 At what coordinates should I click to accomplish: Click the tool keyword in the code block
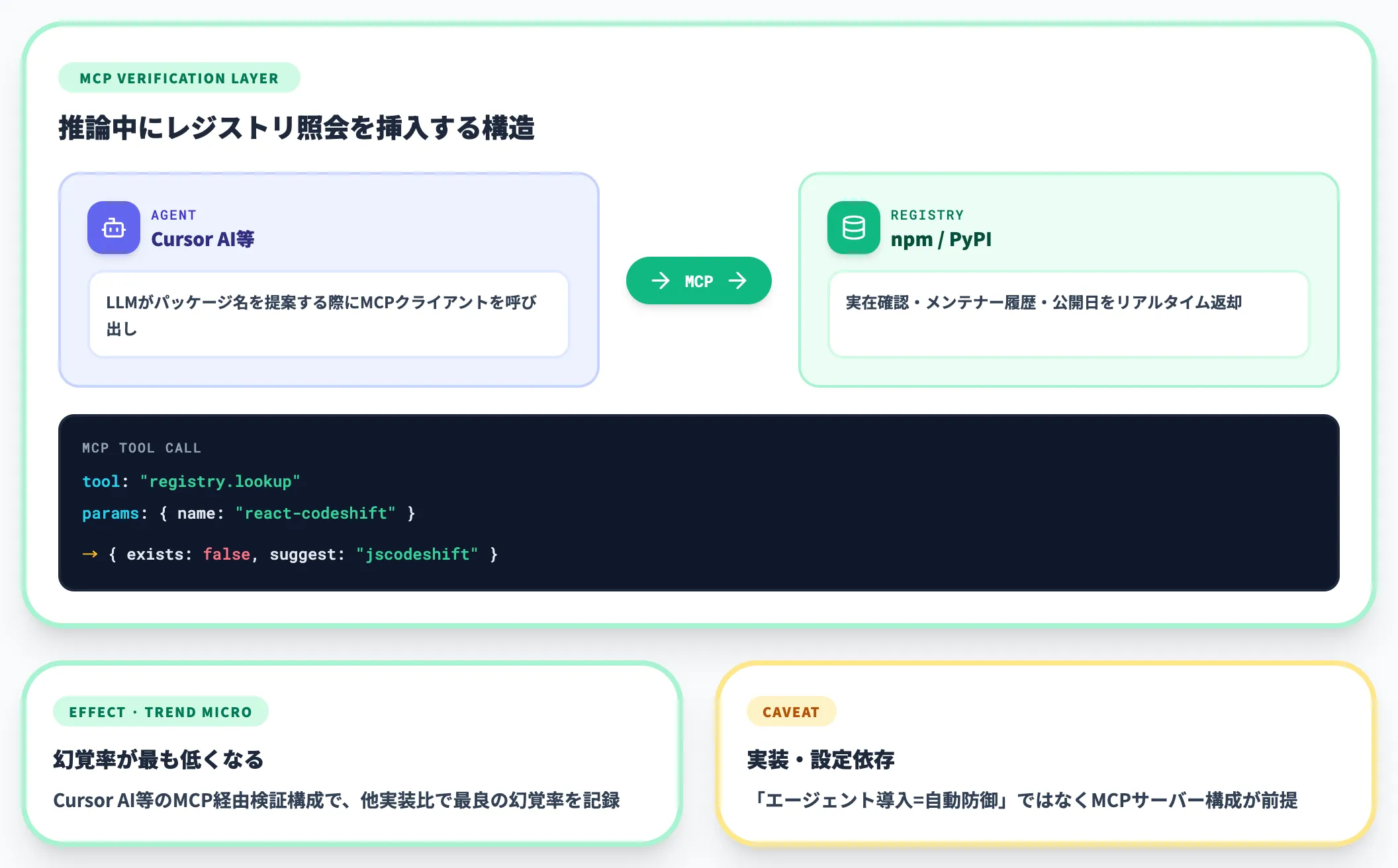point(101,482)
